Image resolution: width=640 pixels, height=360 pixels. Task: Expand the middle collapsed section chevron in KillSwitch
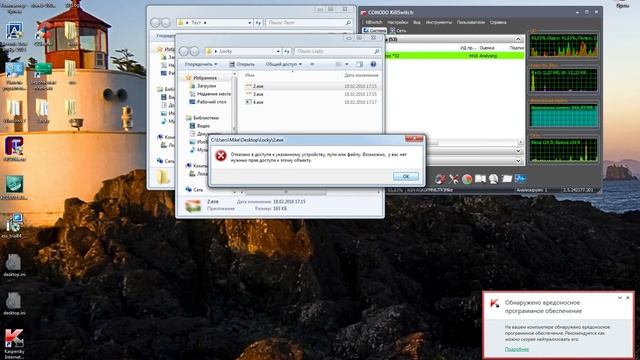click(x=518, y=151)
